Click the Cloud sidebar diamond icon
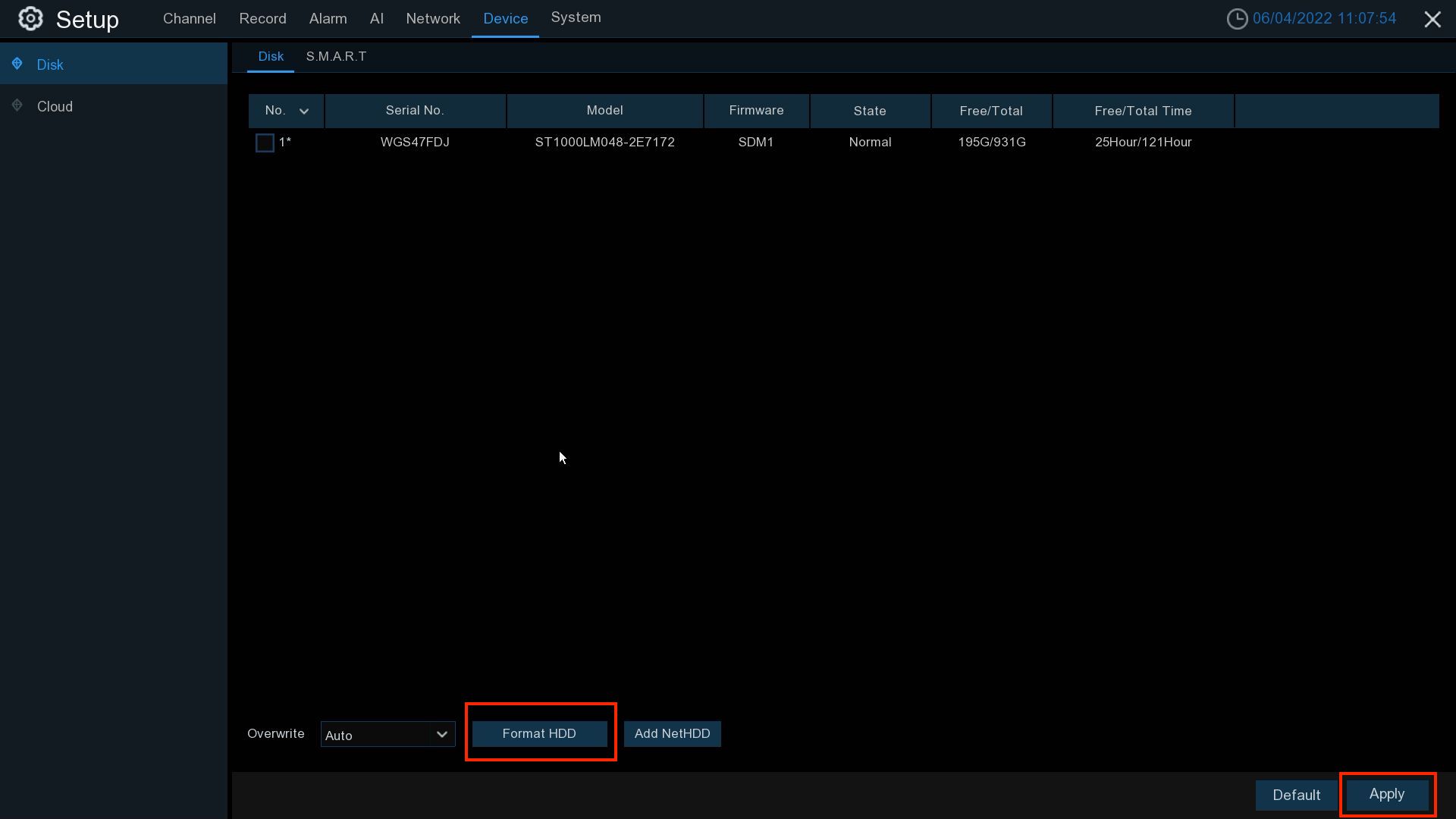This screenshot has height=819, width=1456. [17, 106]
